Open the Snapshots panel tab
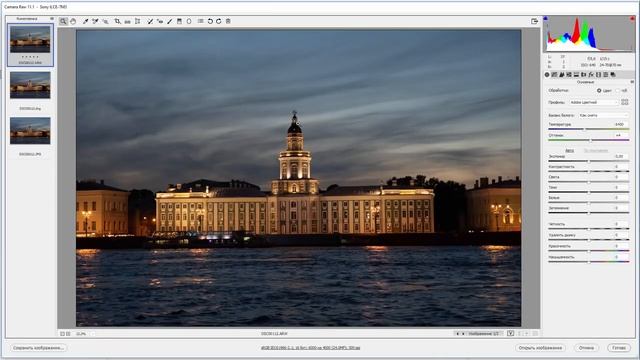The image size is (640, 360). [x=613, y=75]
